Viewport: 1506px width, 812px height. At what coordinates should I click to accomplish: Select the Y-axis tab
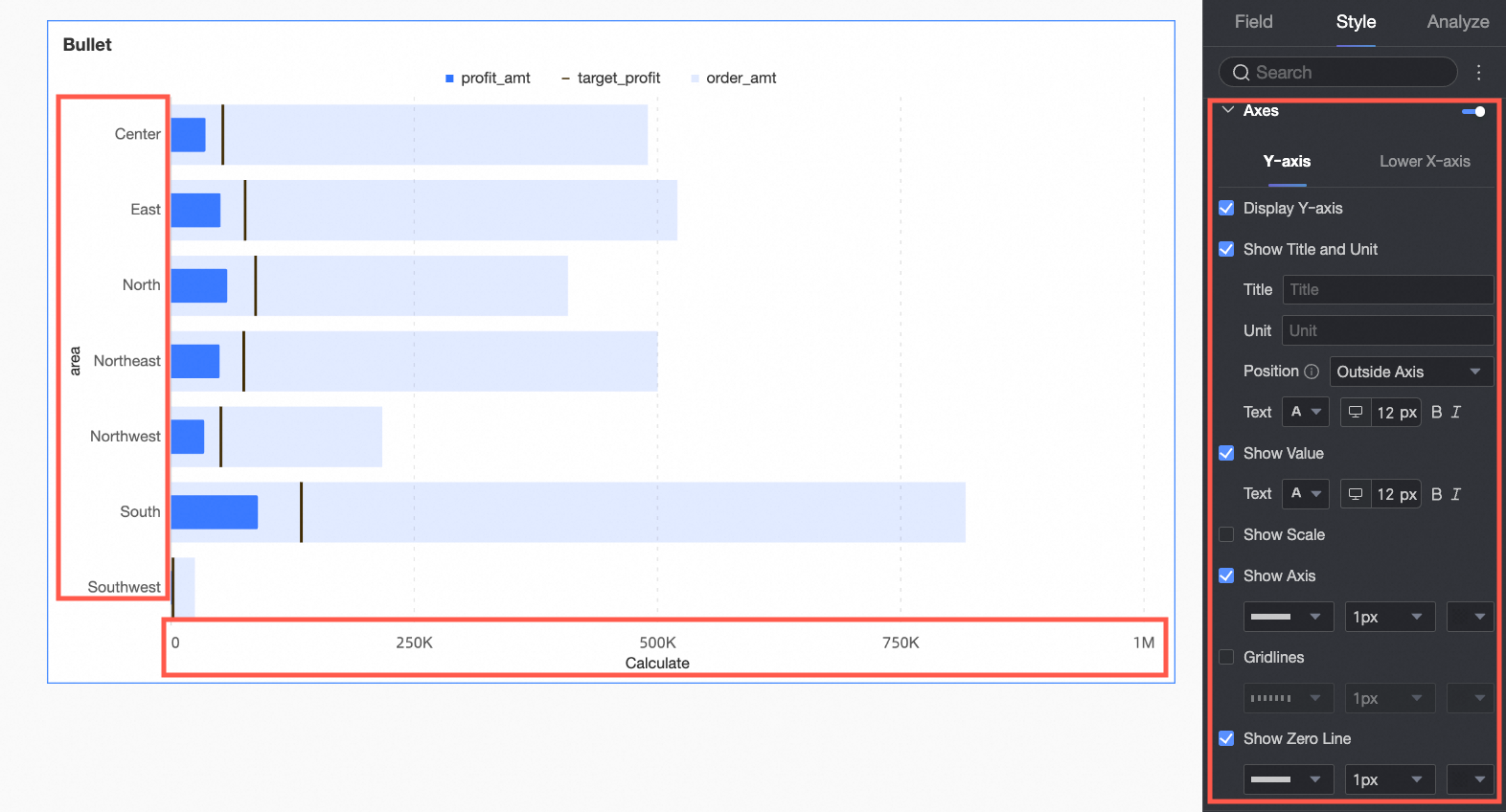click(1287, 162)
